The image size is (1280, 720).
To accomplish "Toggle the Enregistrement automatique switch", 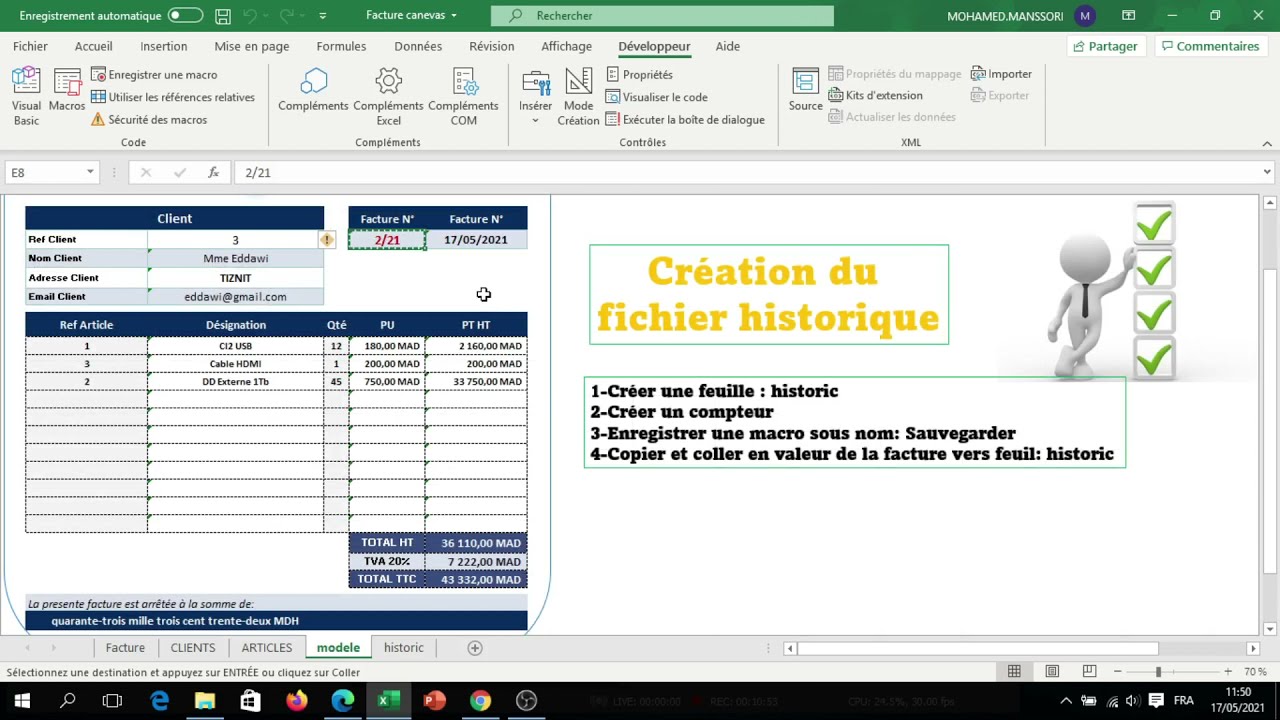I will [x=185, y=16].
